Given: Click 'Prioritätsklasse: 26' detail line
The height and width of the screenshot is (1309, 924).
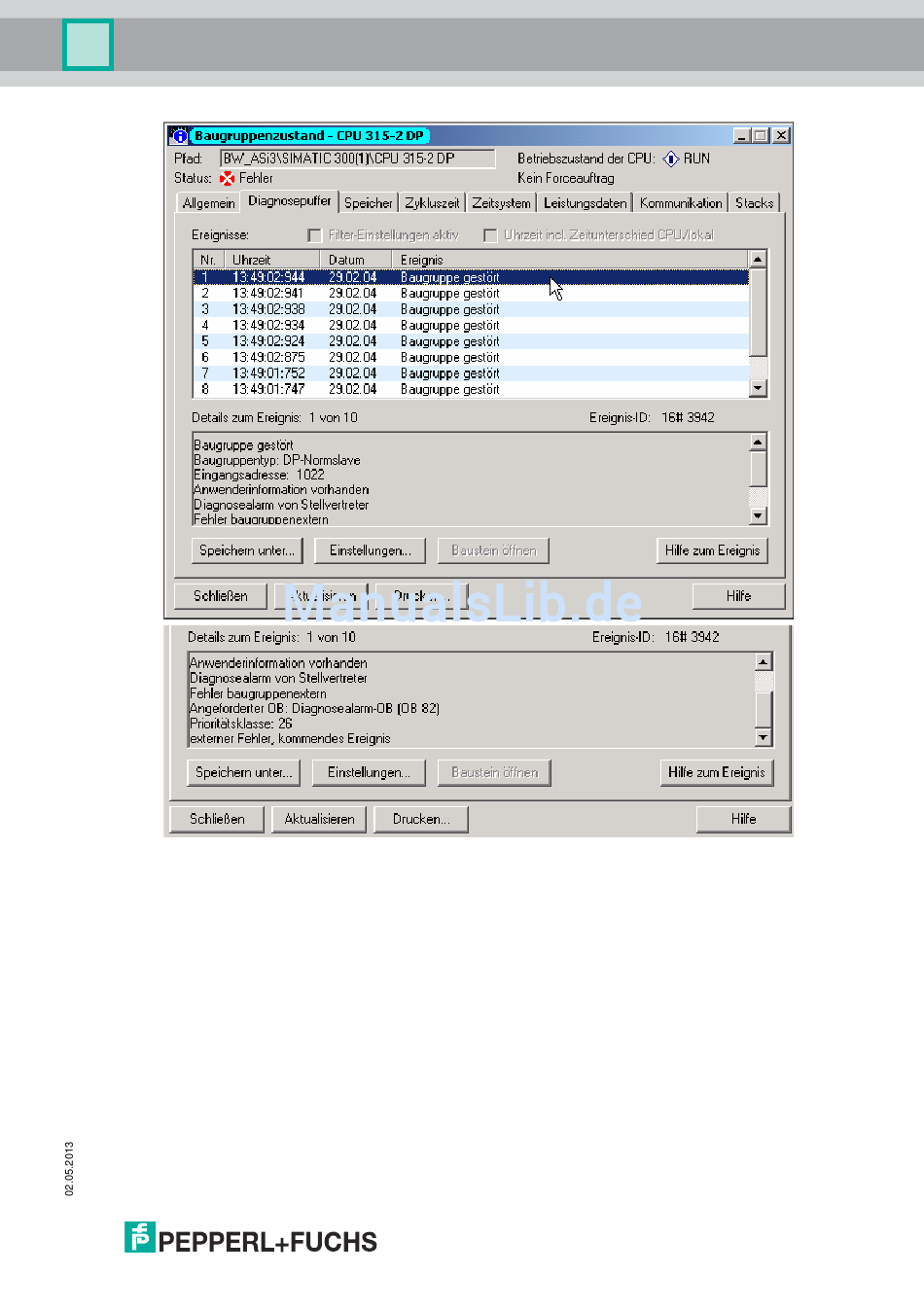Looking at the screenshot, I should pos(240,724).
